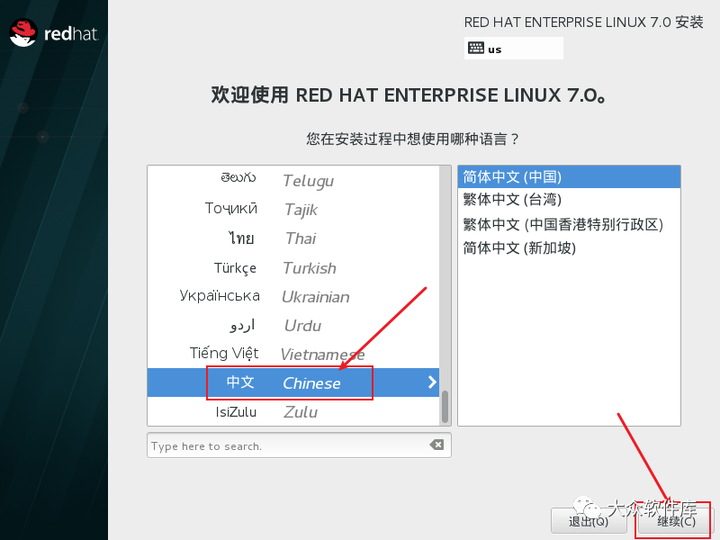Select Turkish language

click(293, 267)
